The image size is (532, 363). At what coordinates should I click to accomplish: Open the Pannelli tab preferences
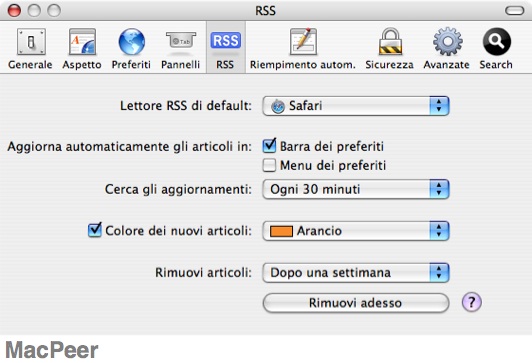tap(180, 49)
